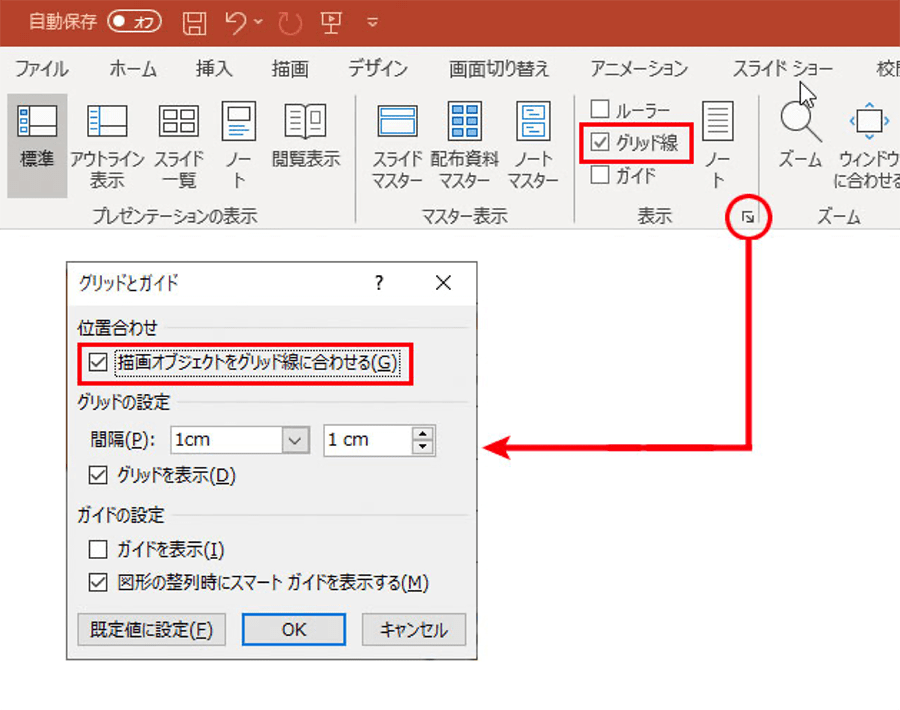900x710 pixels.
Task: Click 既定値に設定 button
Action: click(x=152, y=630)
